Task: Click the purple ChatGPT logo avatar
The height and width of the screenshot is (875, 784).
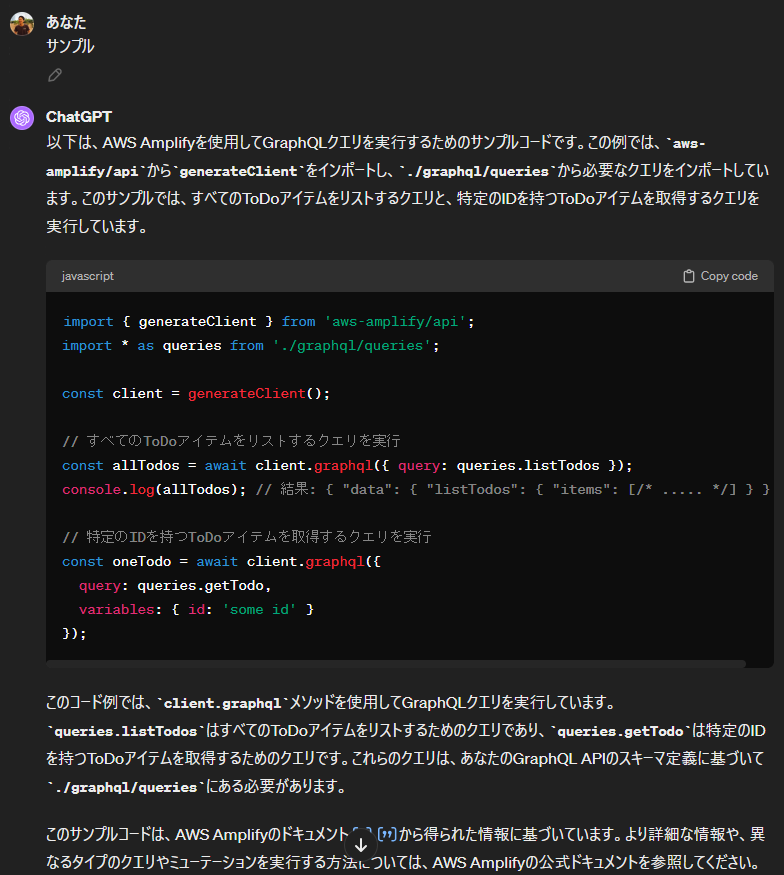Action: [x=22, y=118]
